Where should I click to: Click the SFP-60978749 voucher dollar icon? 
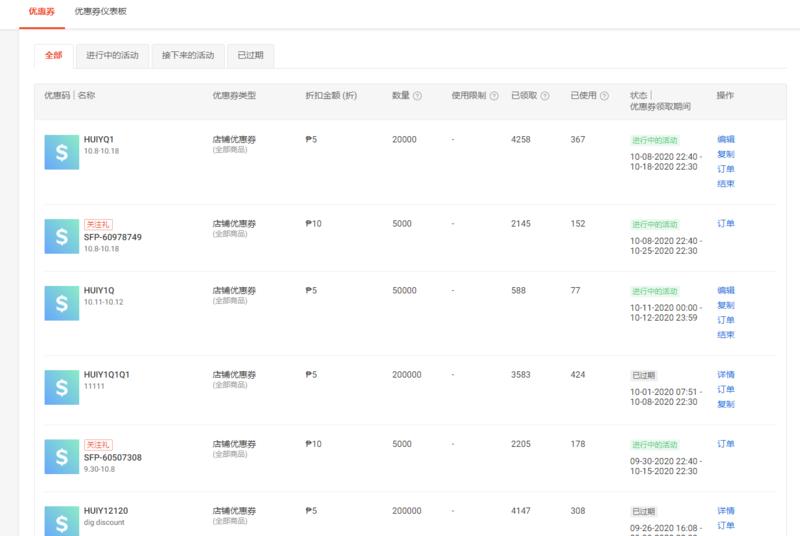click(61, 236)
